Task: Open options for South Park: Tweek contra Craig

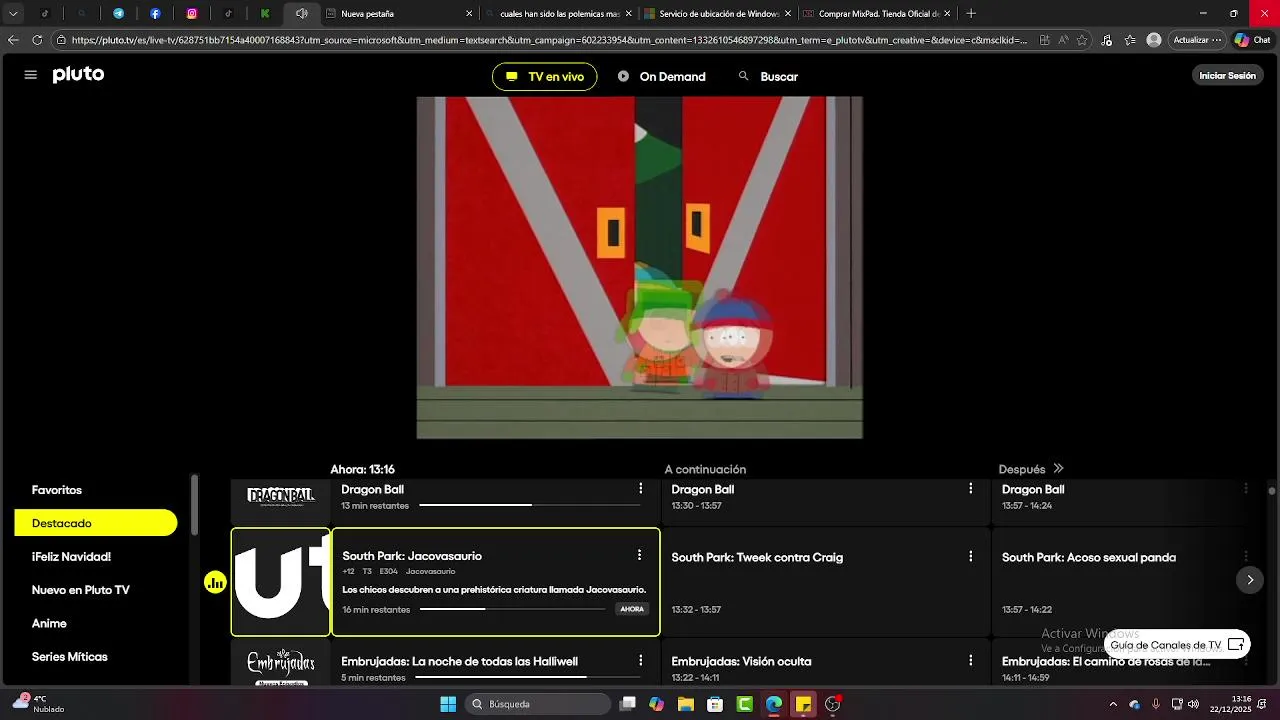Action: point(970,556)
